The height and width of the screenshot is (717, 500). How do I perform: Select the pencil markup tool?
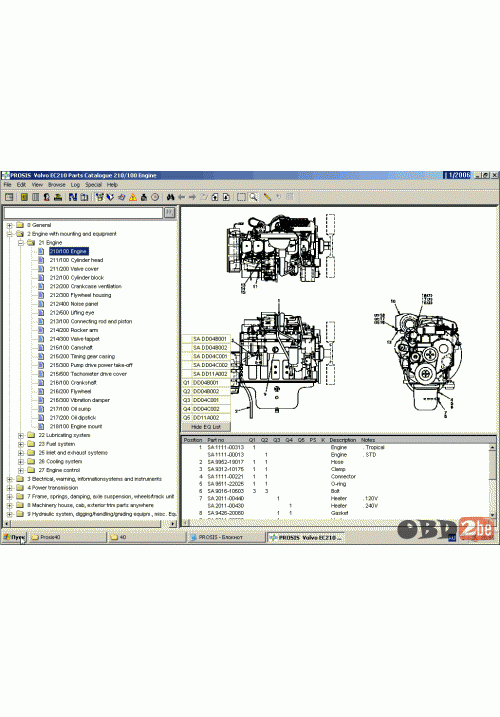coord(267,197)
